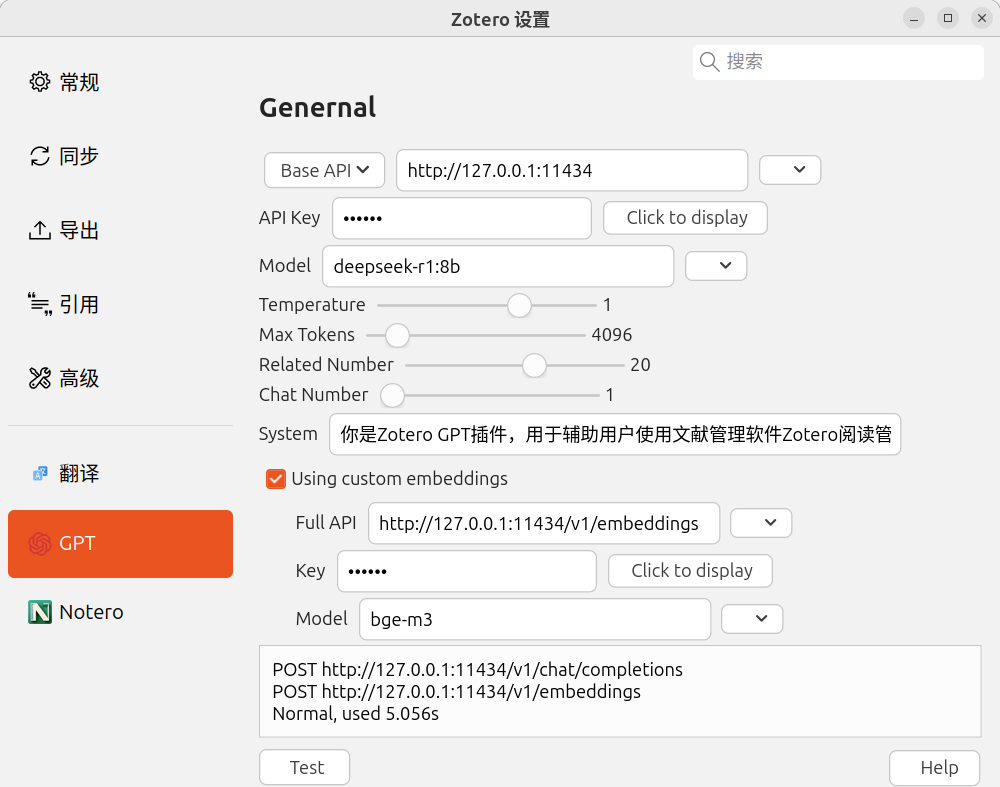Click the 'Normal, used 5.056s' status line
The width and height of the screenshot is (1000, 787).
pos(355,713)
